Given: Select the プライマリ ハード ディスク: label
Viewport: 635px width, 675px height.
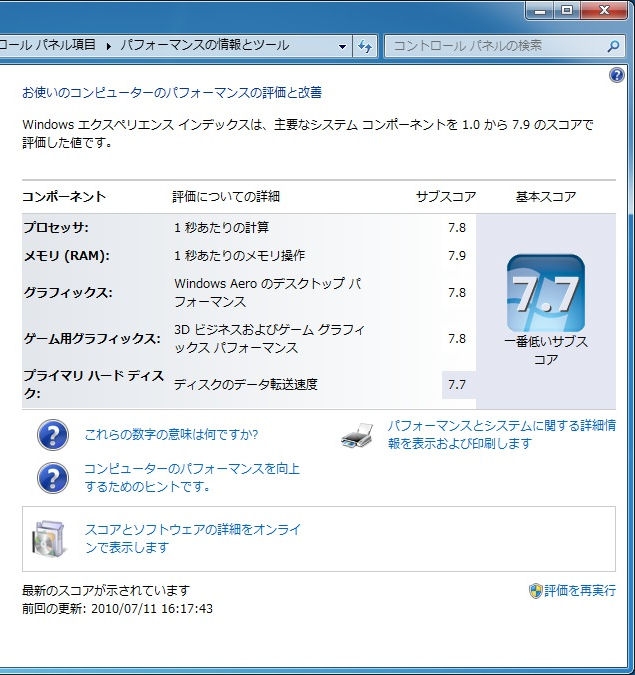Looking at the screenshot, I should point(93,384).
